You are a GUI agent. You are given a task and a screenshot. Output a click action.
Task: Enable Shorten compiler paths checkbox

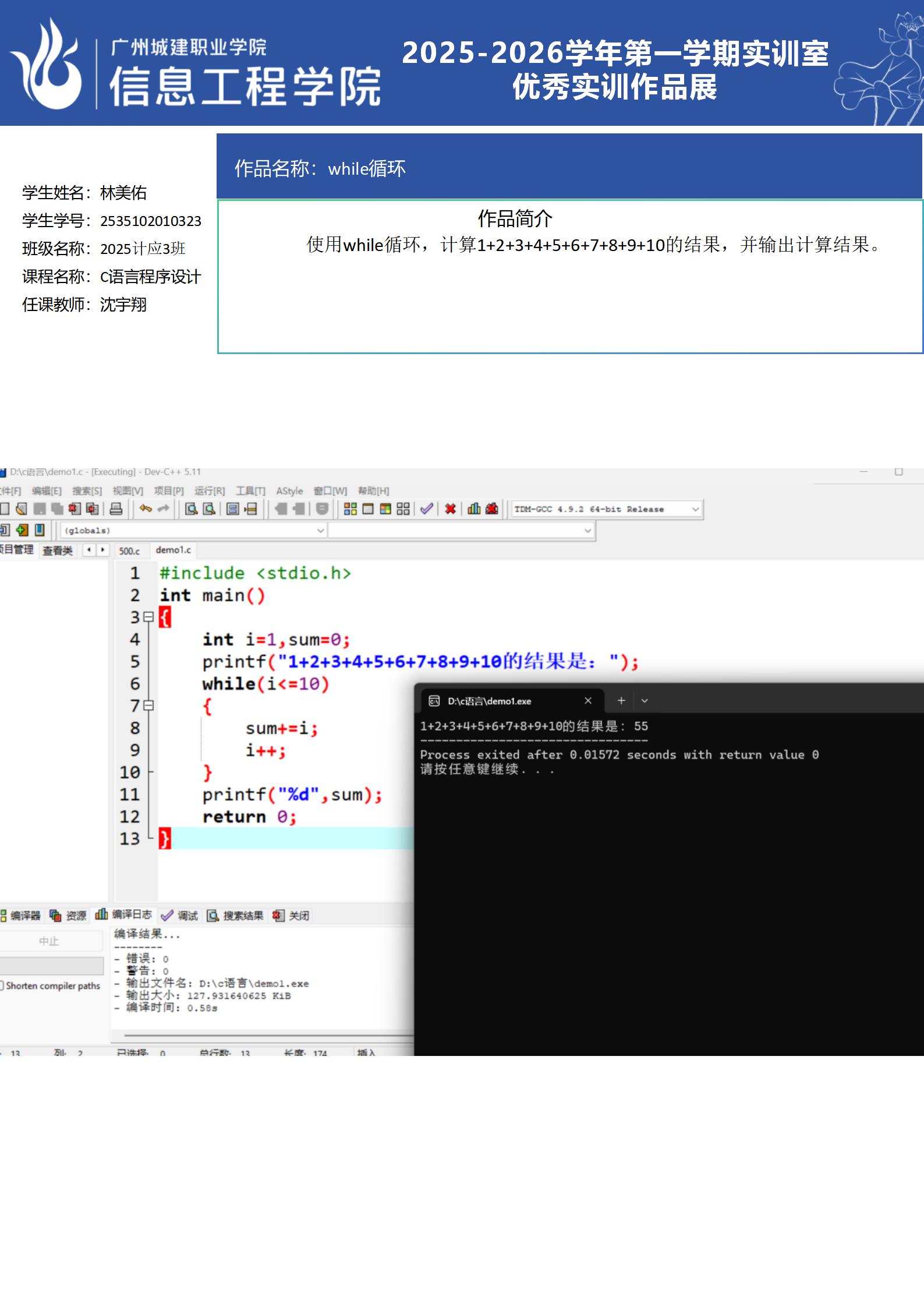[2, 985]
